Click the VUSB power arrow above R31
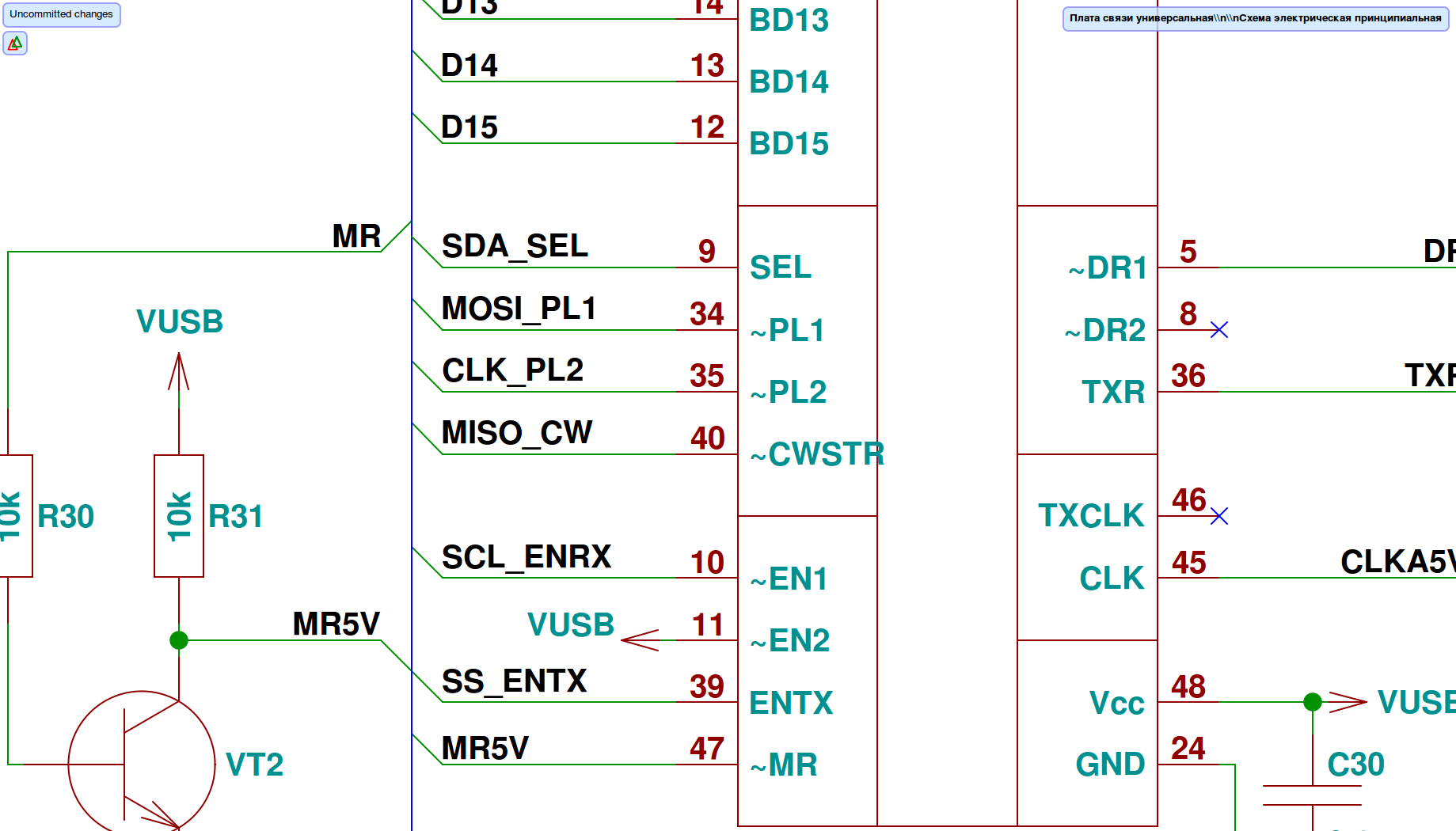Viewport: 1456px width, 831px height. [179, 372]
